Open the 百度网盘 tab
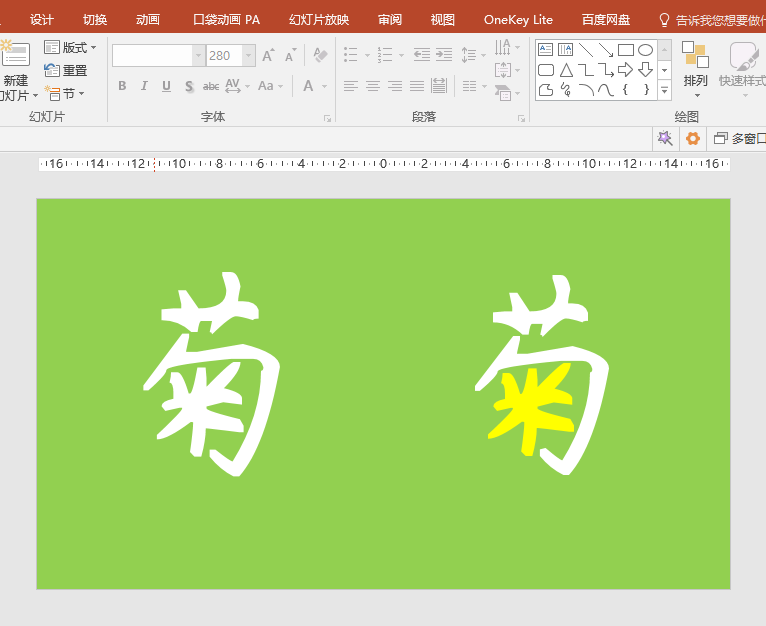The height and width of the screenshot is (626, 766). [x=606, y=20]
